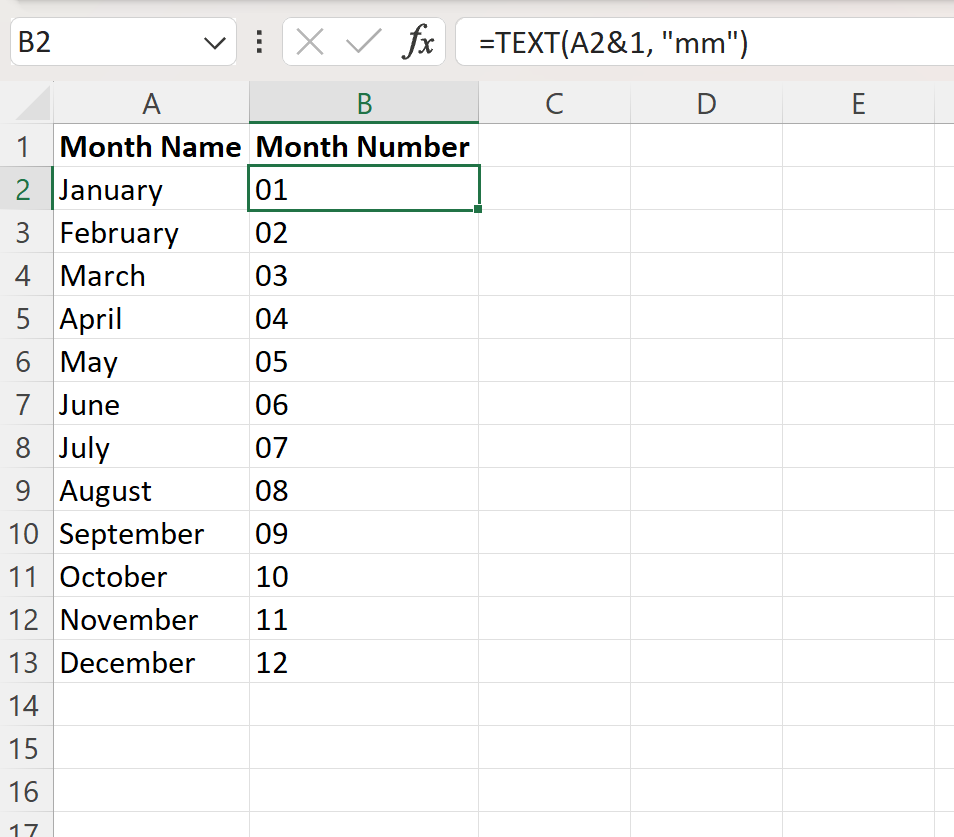Click the Enter checkmark icon in formula bar

[x=363, y=43]
